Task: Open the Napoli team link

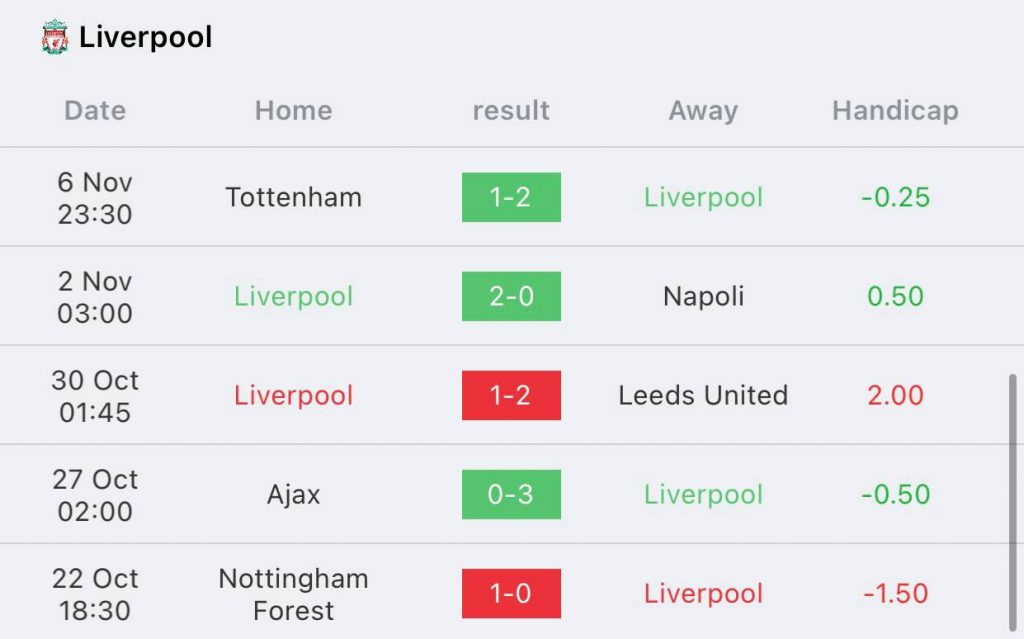Action: click(703, 297)
